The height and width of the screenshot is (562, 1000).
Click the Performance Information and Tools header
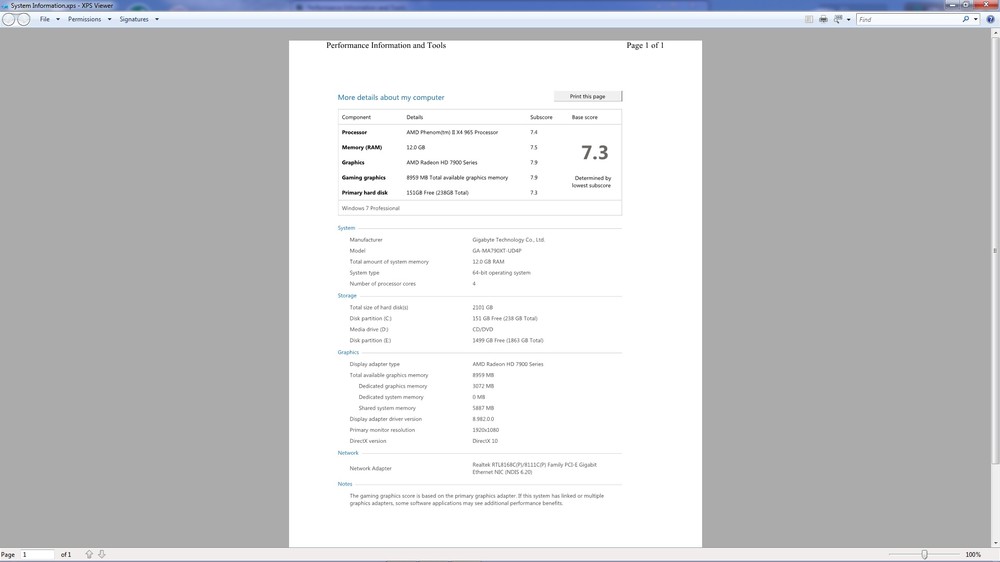tap(386, 45)
